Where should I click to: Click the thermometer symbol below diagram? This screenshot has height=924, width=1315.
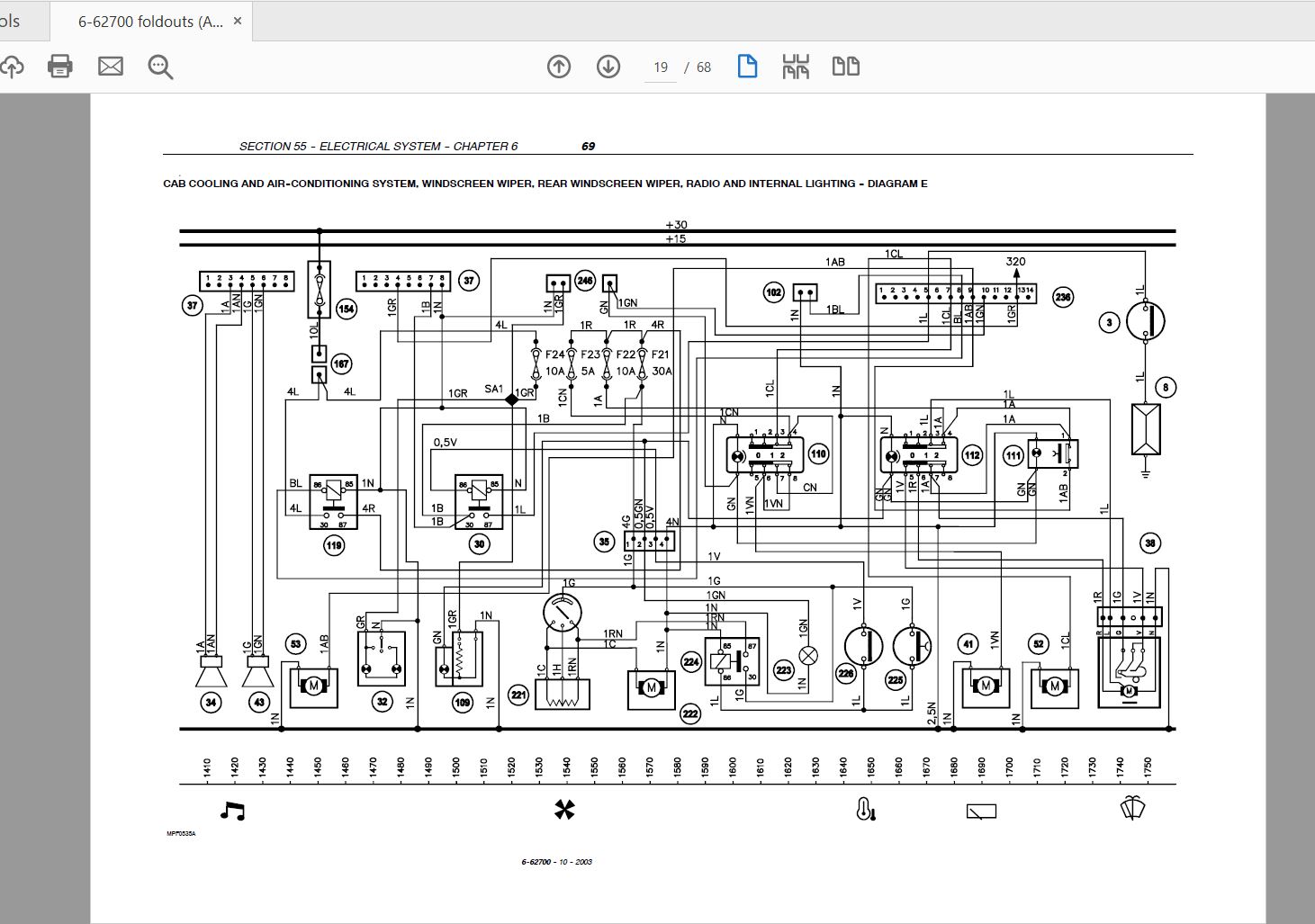(865, 809)
